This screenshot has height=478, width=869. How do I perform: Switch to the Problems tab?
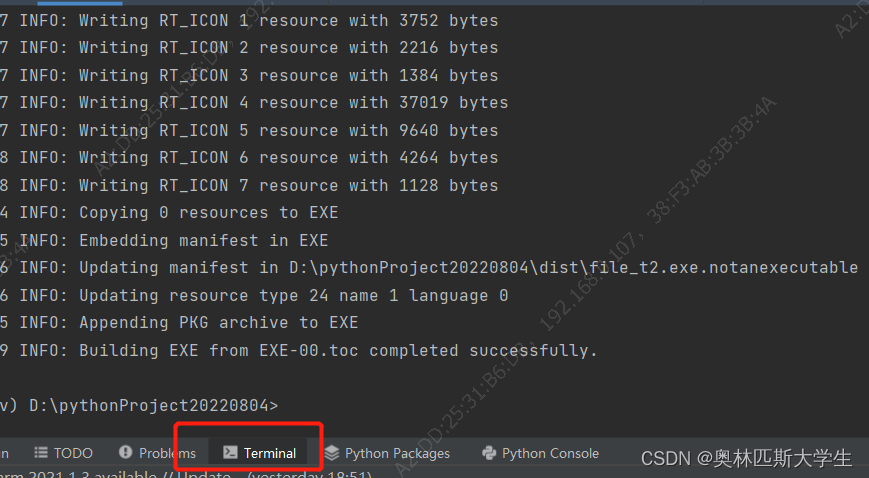click(x=157, y=453)
